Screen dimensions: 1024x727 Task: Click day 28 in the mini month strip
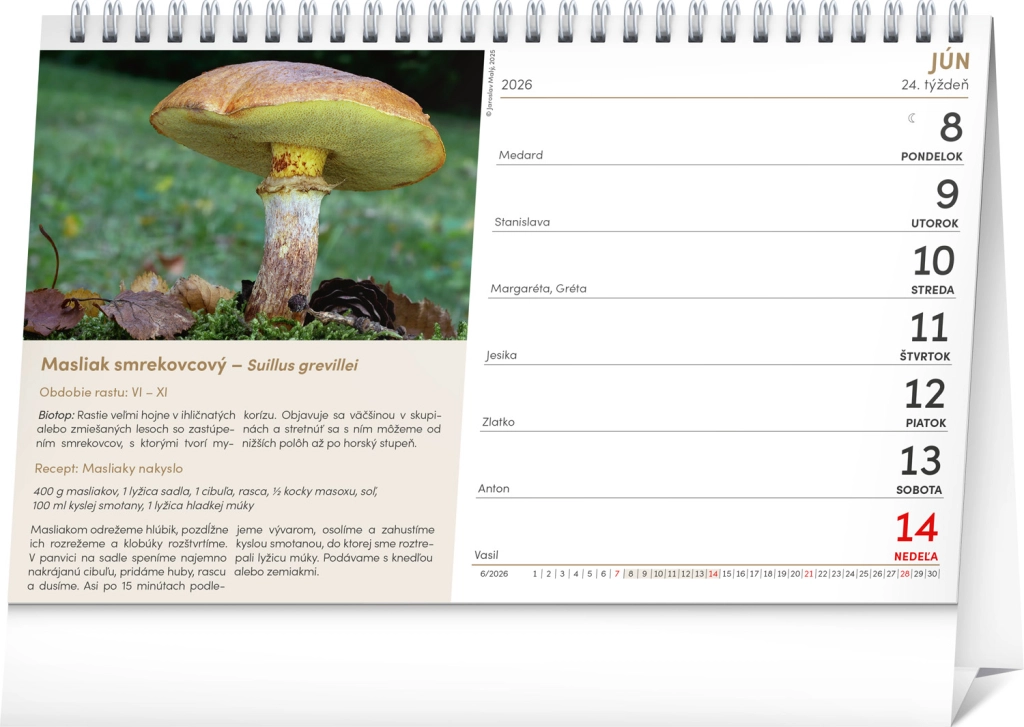904,574
